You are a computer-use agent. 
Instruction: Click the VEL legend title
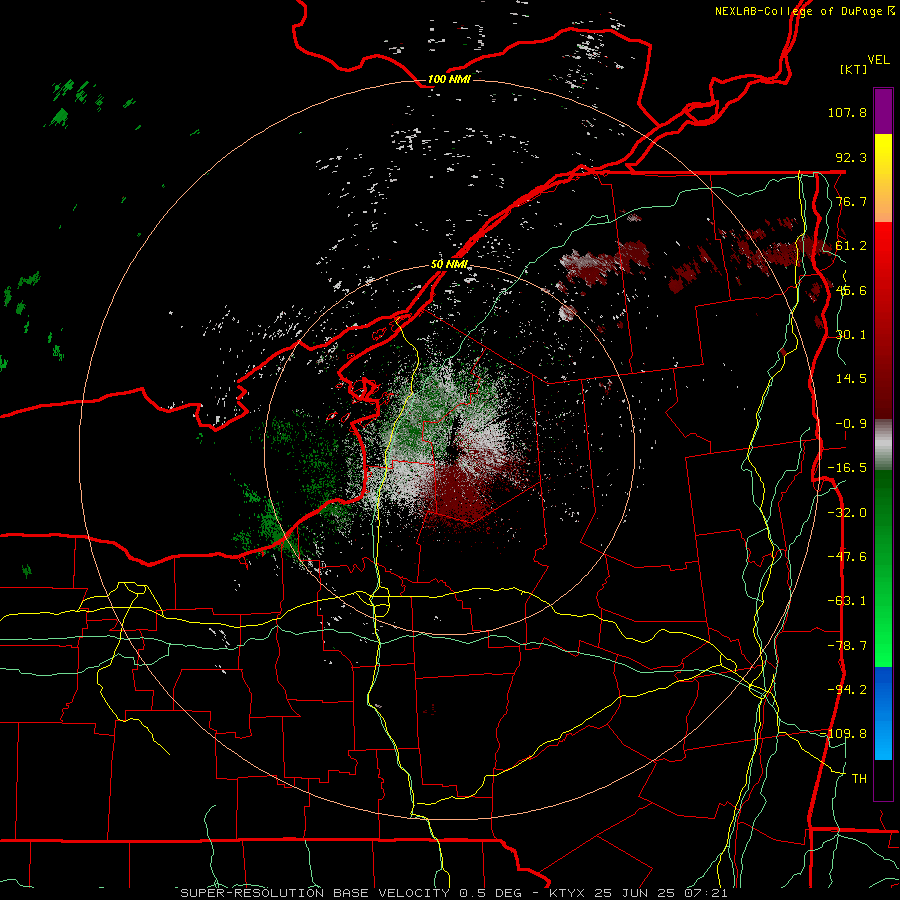point(878,60)
